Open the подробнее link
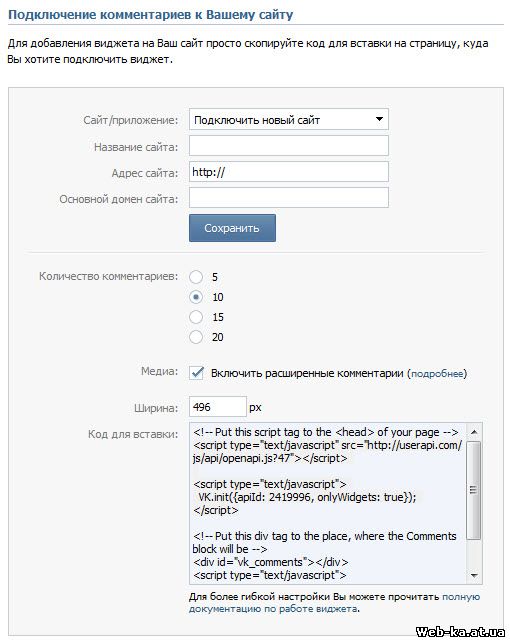The width and height of the screenshot is (510, 642). pos(437,374)
